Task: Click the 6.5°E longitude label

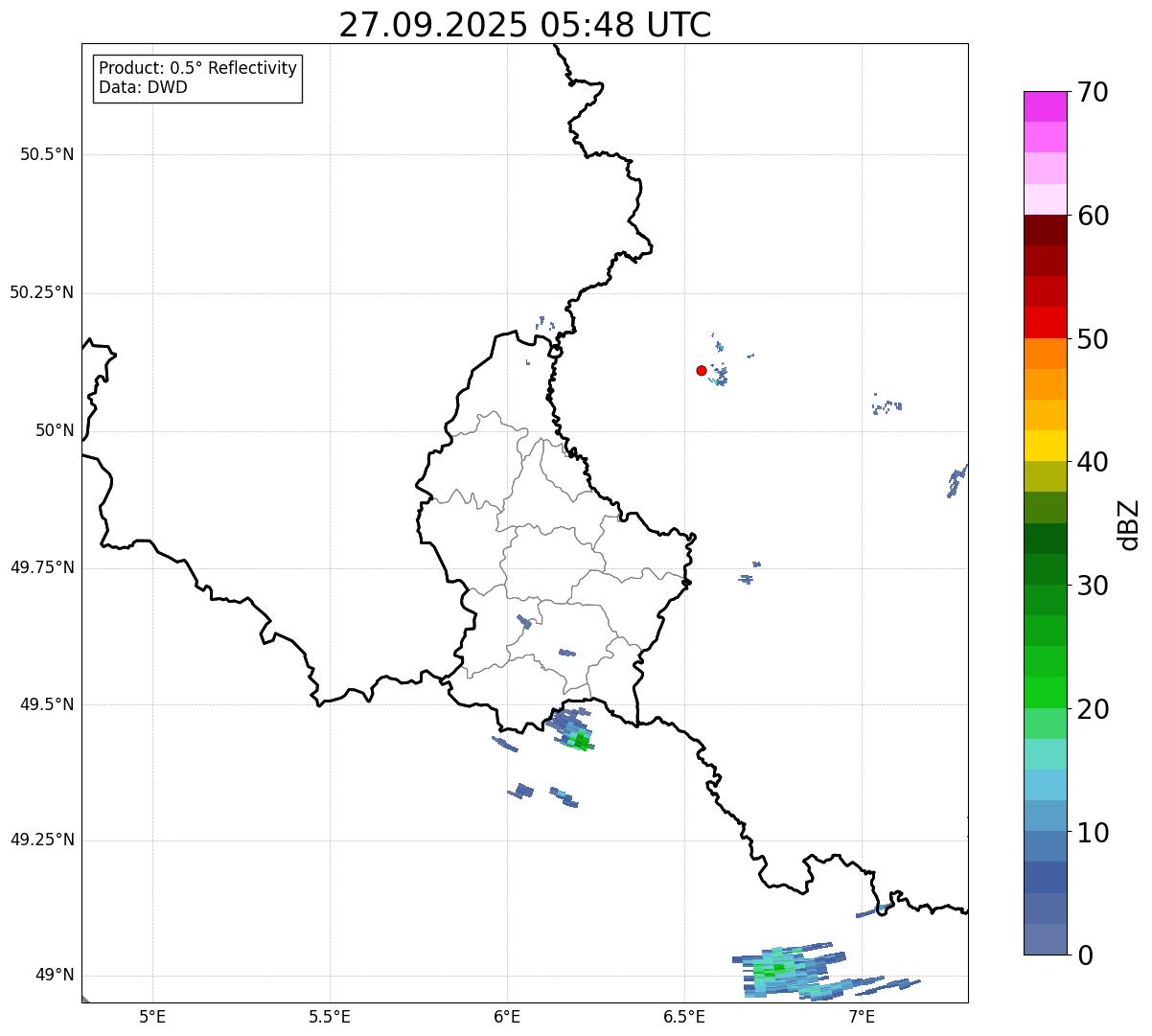Action: pyautogui.click(x=684, y=1016)
